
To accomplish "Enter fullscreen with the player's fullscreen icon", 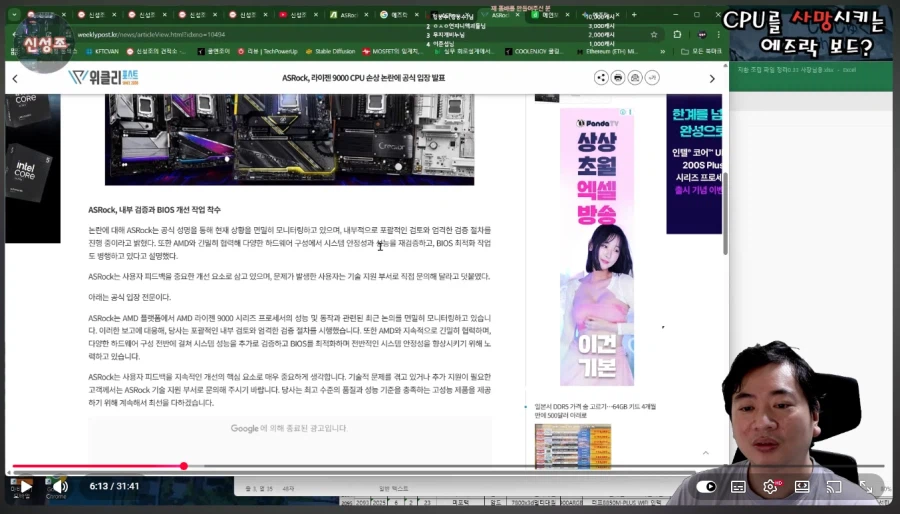I will point(866,486).
